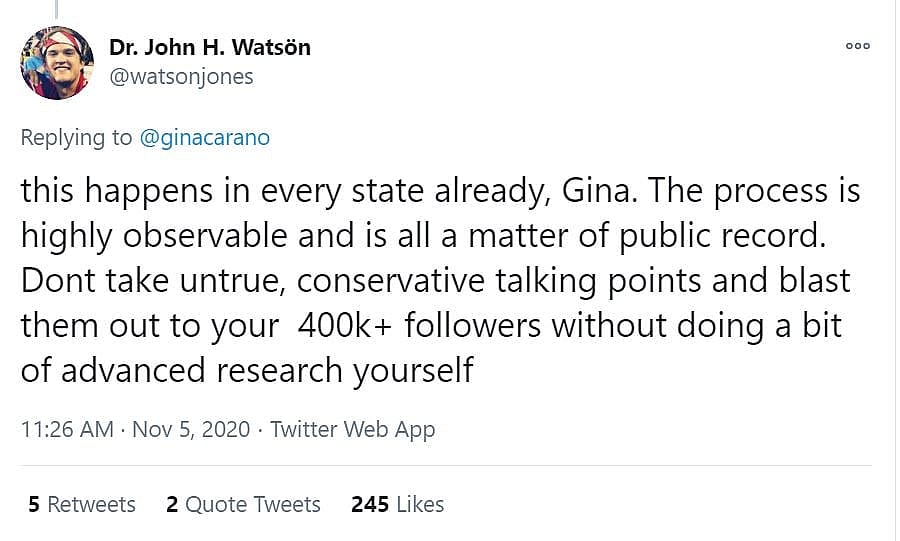900x541 pixels.
Task: Click the 11:26 AM time stamp
Action: coord(67,429)
